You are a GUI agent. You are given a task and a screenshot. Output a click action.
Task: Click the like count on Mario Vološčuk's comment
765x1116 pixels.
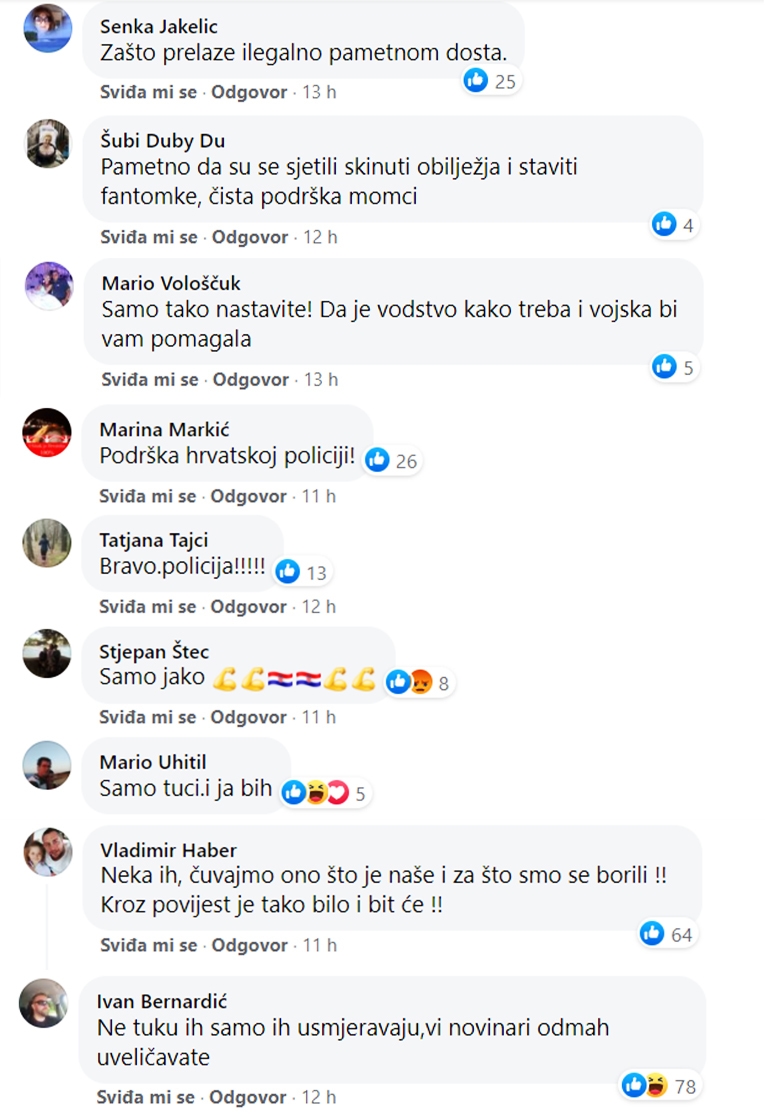(x=675, y=367)
